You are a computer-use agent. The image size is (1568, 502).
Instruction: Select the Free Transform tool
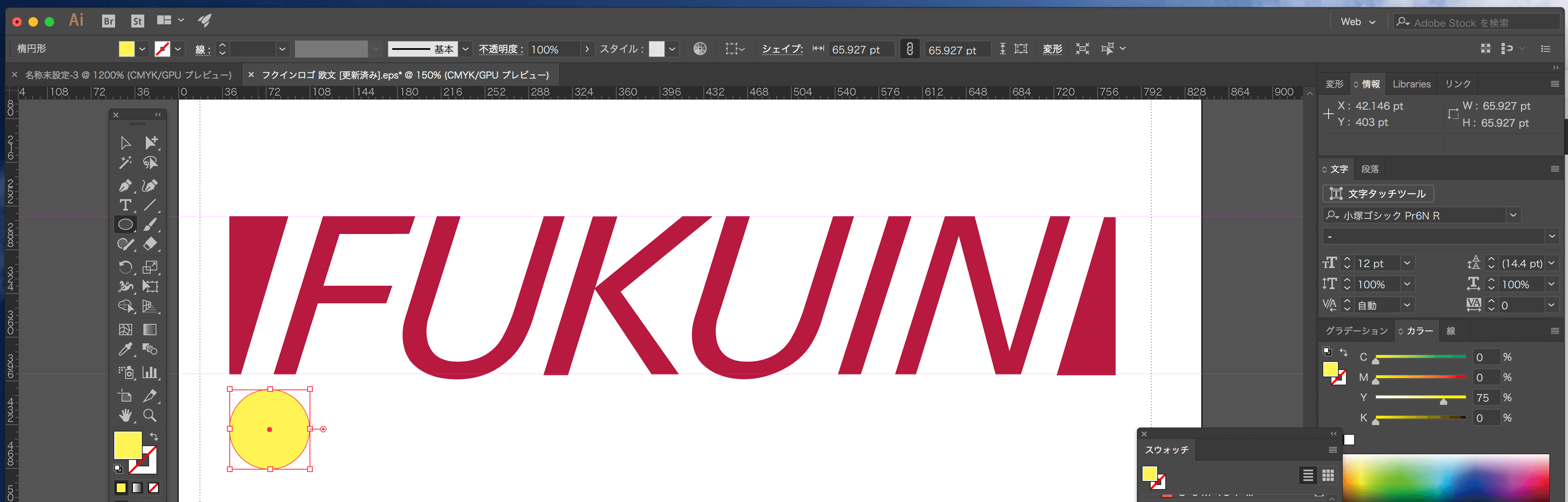click(x=150, y=287)
